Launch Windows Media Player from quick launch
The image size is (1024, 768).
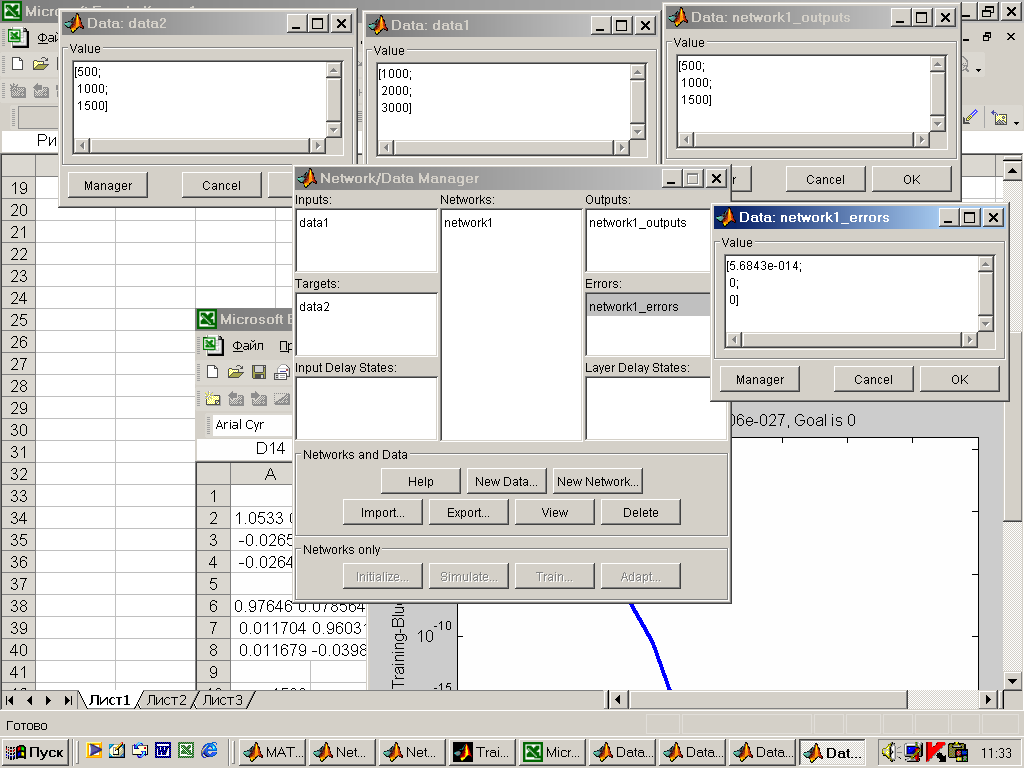click(x=94, y=750)
